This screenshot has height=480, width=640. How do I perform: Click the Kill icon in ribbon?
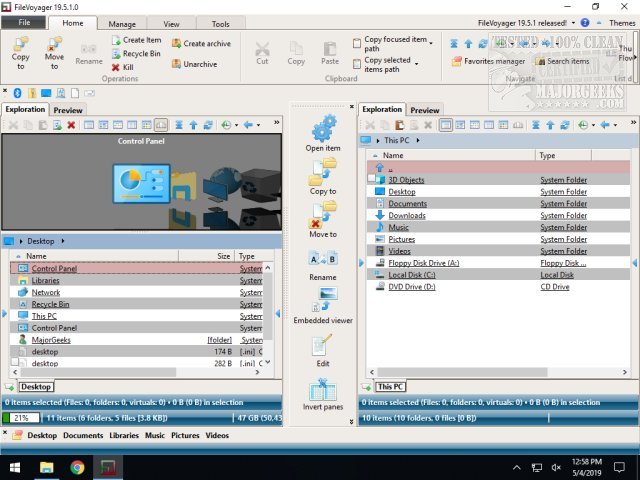(117, 67)
